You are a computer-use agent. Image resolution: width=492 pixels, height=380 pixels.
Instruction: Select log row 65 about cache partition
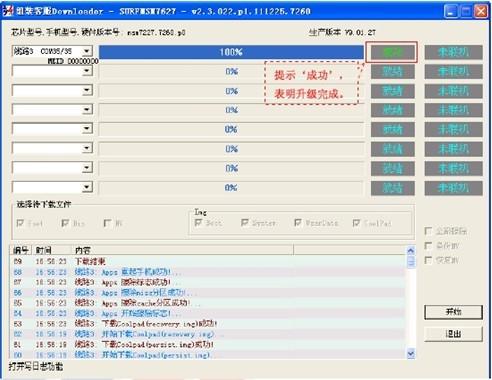(x=208, y=303)
